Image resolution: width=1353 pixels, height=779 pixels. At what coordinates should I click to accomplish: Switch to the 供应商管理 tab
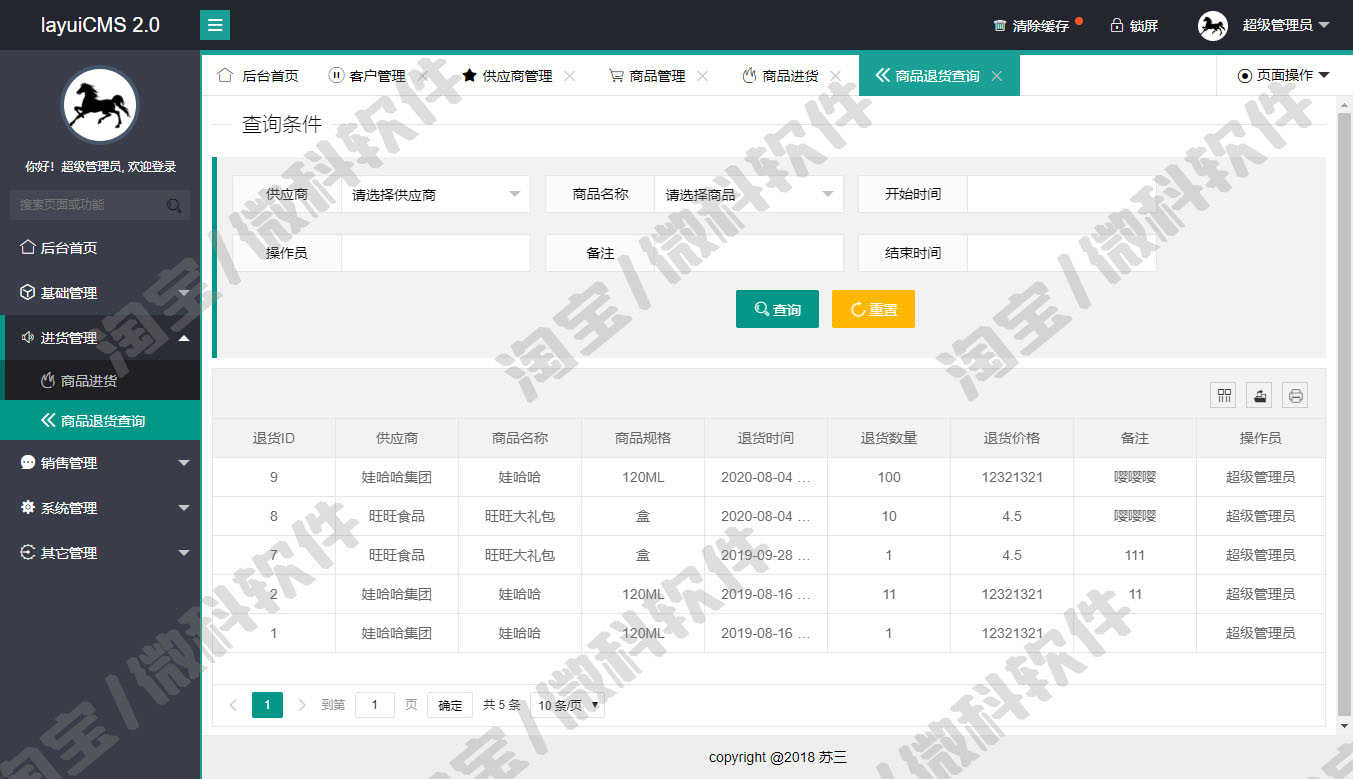516,76
